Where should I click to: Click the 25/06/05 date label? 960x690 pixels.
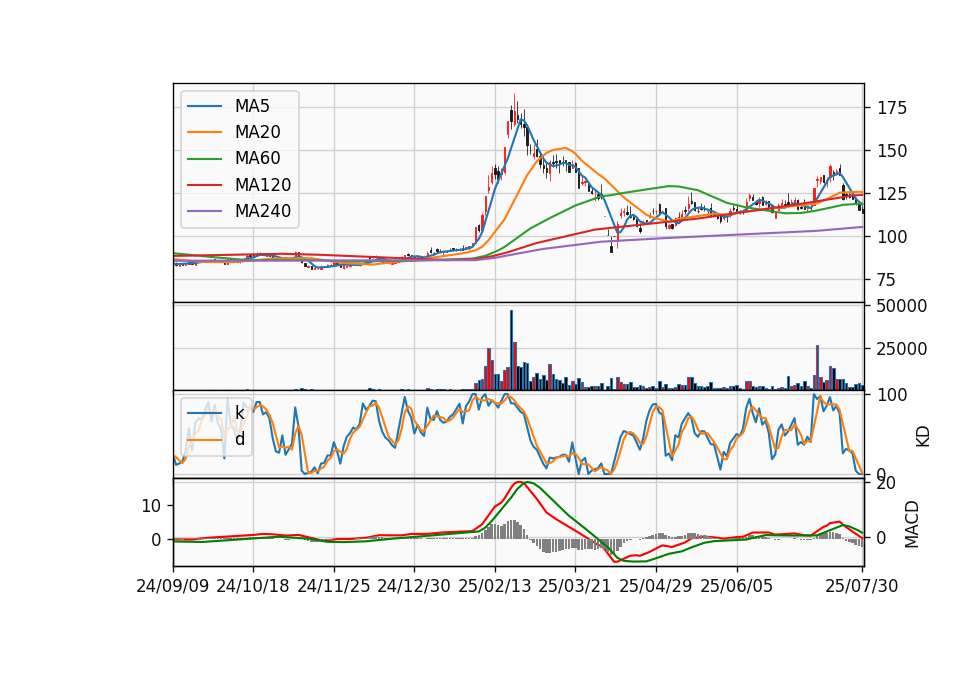737,586
